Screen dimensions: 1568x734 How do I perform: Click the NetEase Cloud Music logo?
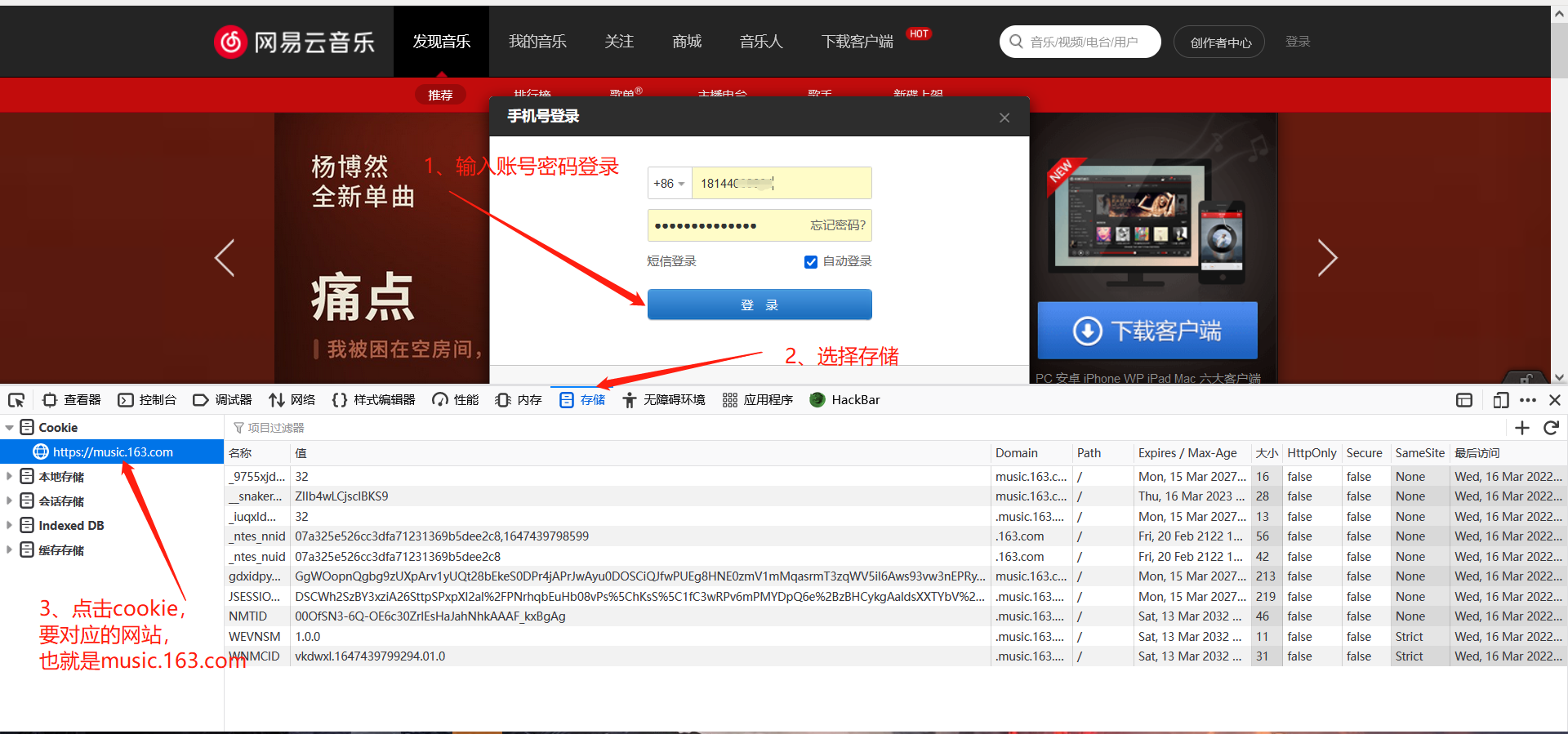pyautogui.click(x=295, y=42)
